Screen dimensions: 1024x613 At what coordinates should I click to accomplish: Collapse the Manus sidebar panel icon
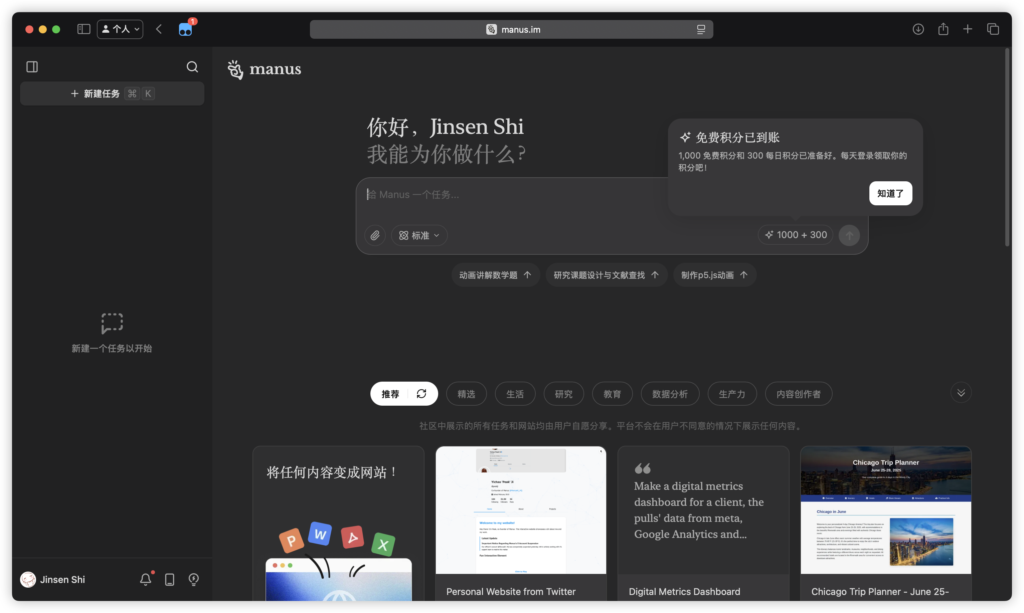32,67
